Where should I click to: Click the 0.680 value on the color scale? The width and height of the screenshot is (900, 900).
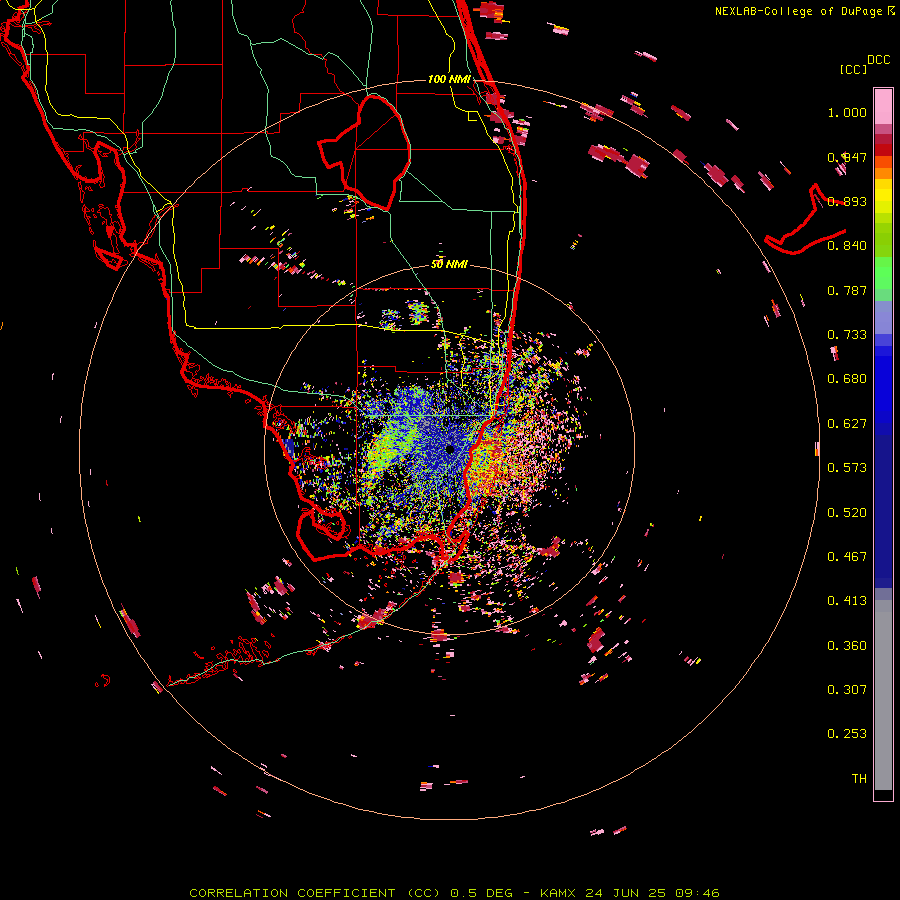click(847, 379)
